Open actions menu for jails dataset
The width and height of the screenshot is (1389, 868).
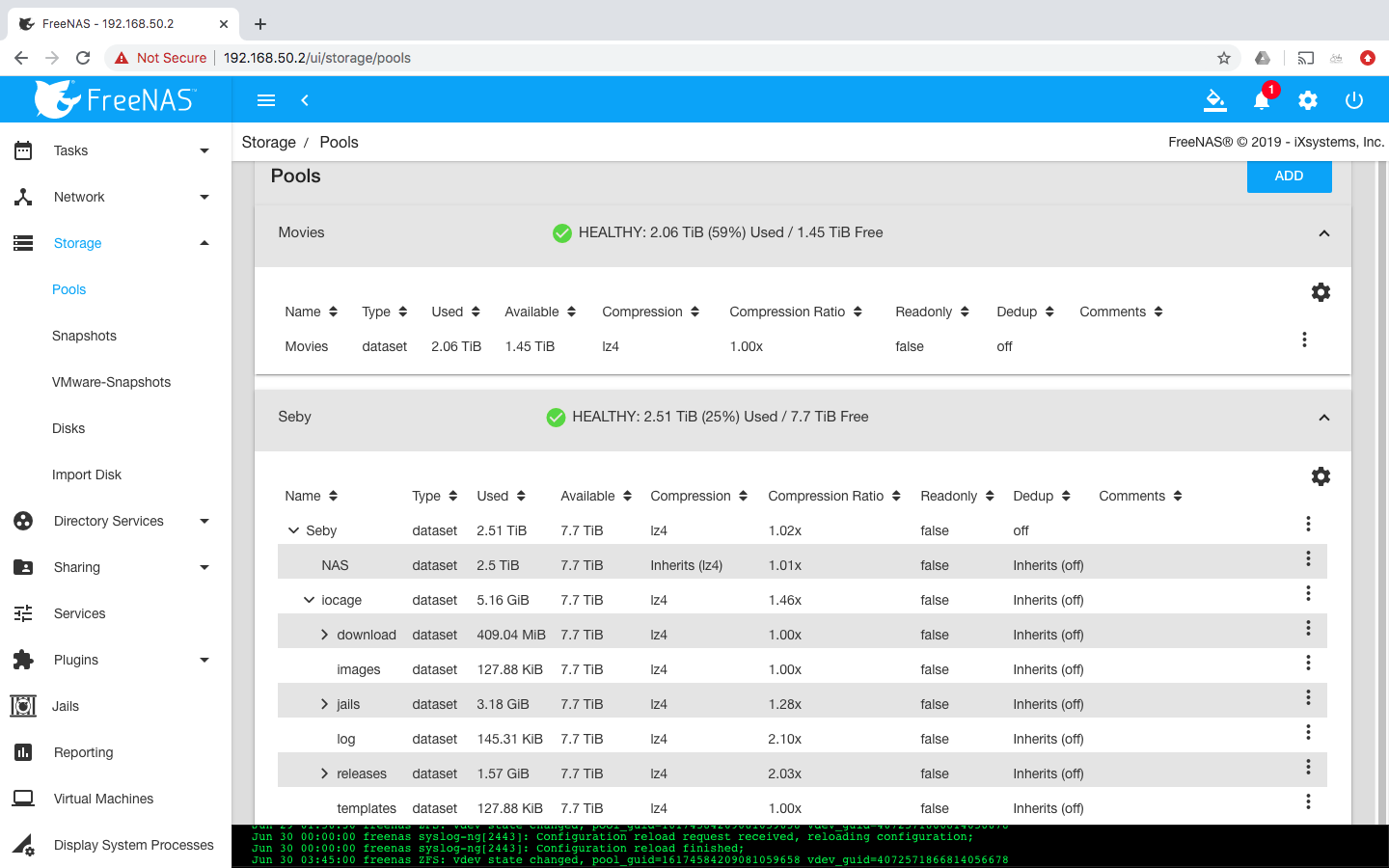[1308, 697]
